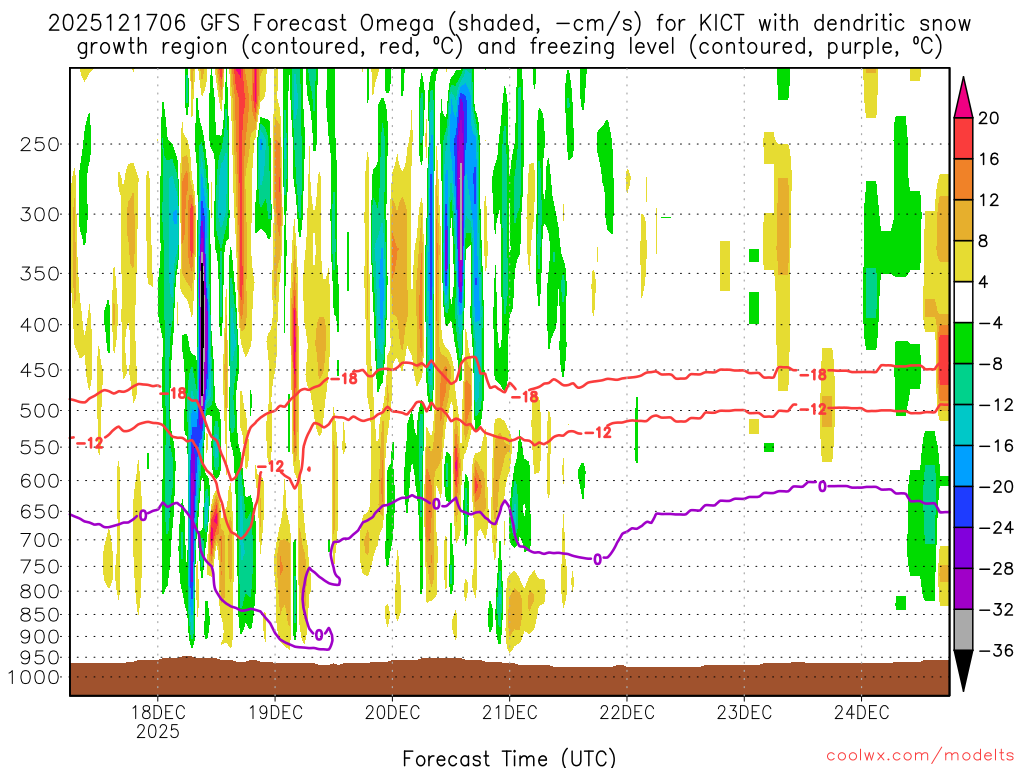The width and height of the screenshot is (1024, 768).
Task: Click the 250 pressure level axis label
Action: click(40, 144)
